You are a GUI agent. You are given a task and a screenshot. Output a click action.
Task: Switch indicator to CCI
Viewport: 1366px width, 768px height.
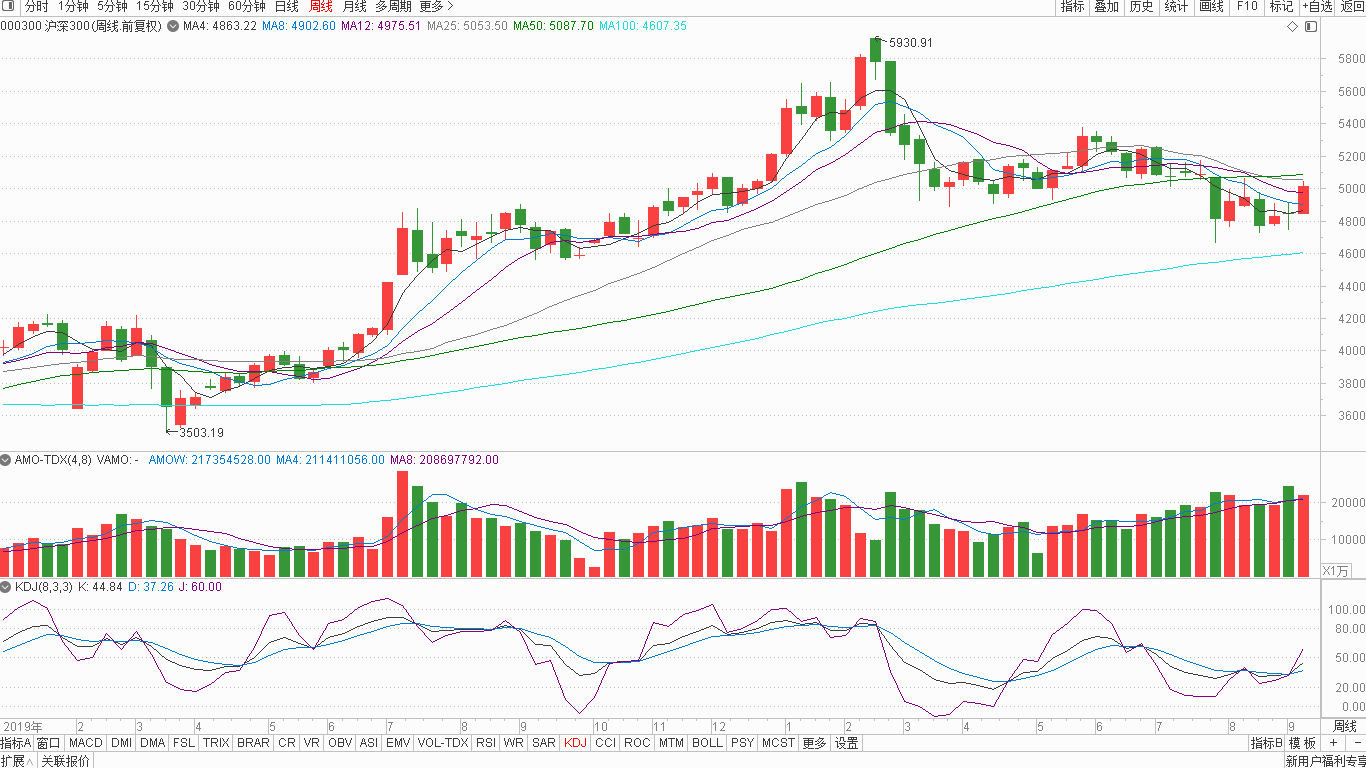point(605,743)
